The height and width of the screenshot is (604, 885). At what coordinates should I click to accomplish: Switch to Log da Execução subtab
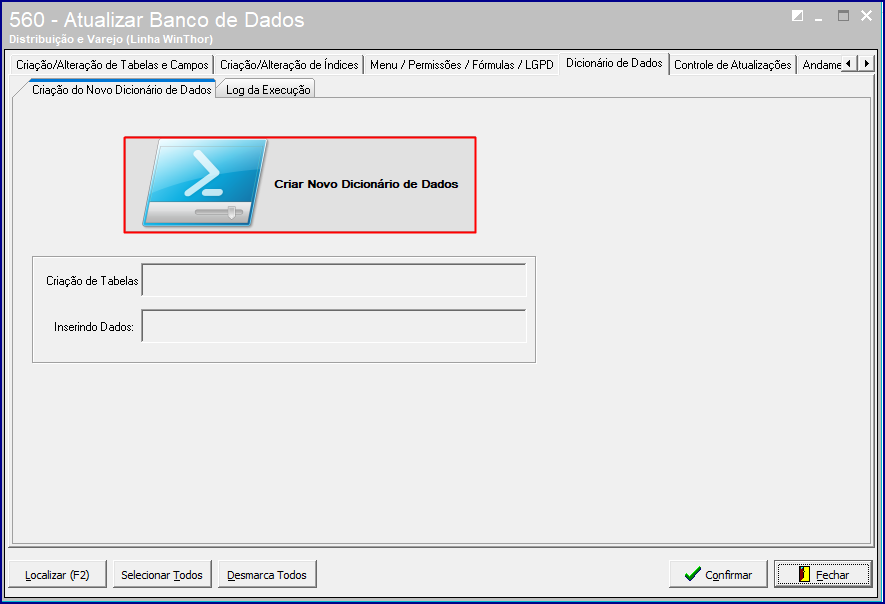click(268, 90)
